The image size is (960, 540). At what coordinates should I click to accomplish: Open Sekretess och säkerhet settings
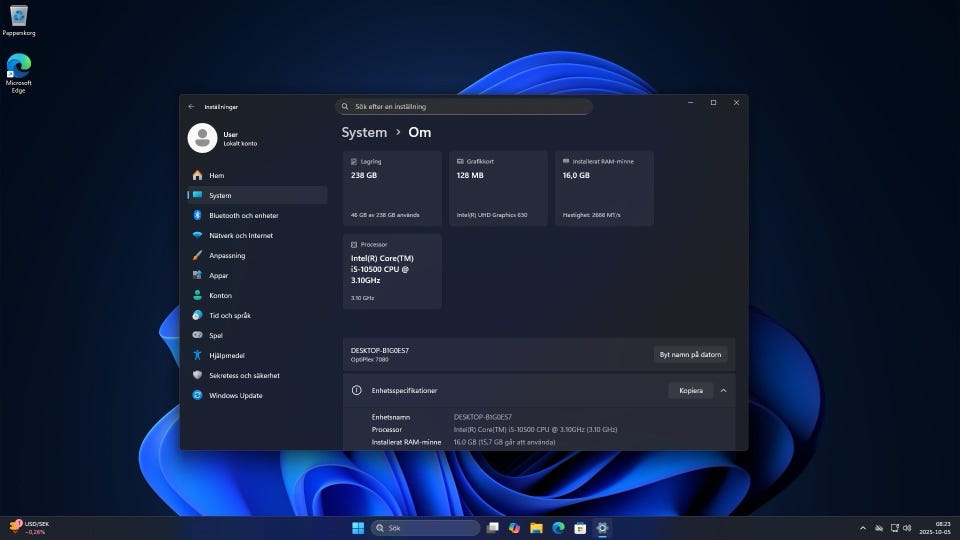pos(244,375)
